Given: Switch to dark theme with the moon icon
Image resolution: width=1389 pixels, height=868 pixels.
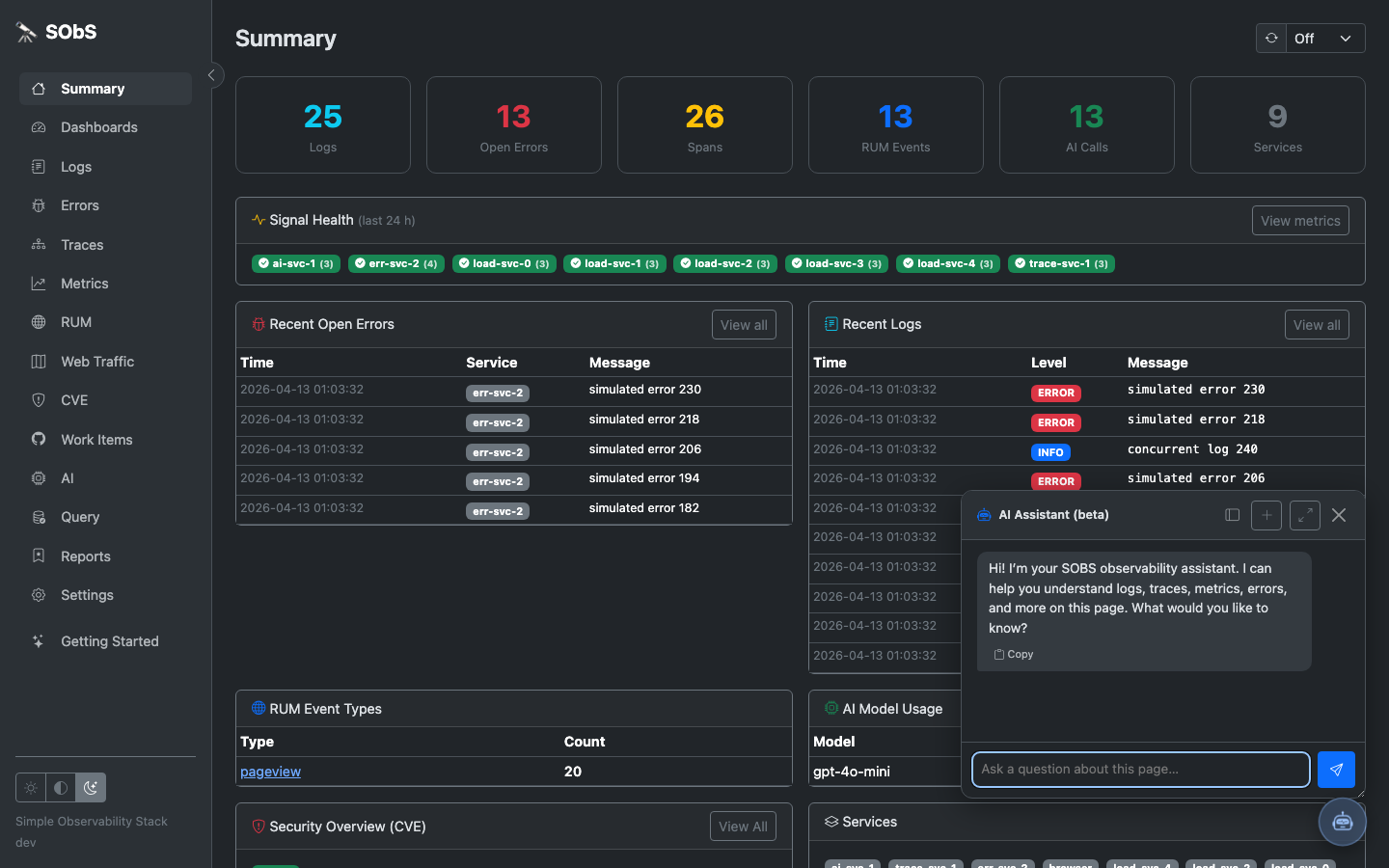Looking at the screenshot, I should pos(91,788).
